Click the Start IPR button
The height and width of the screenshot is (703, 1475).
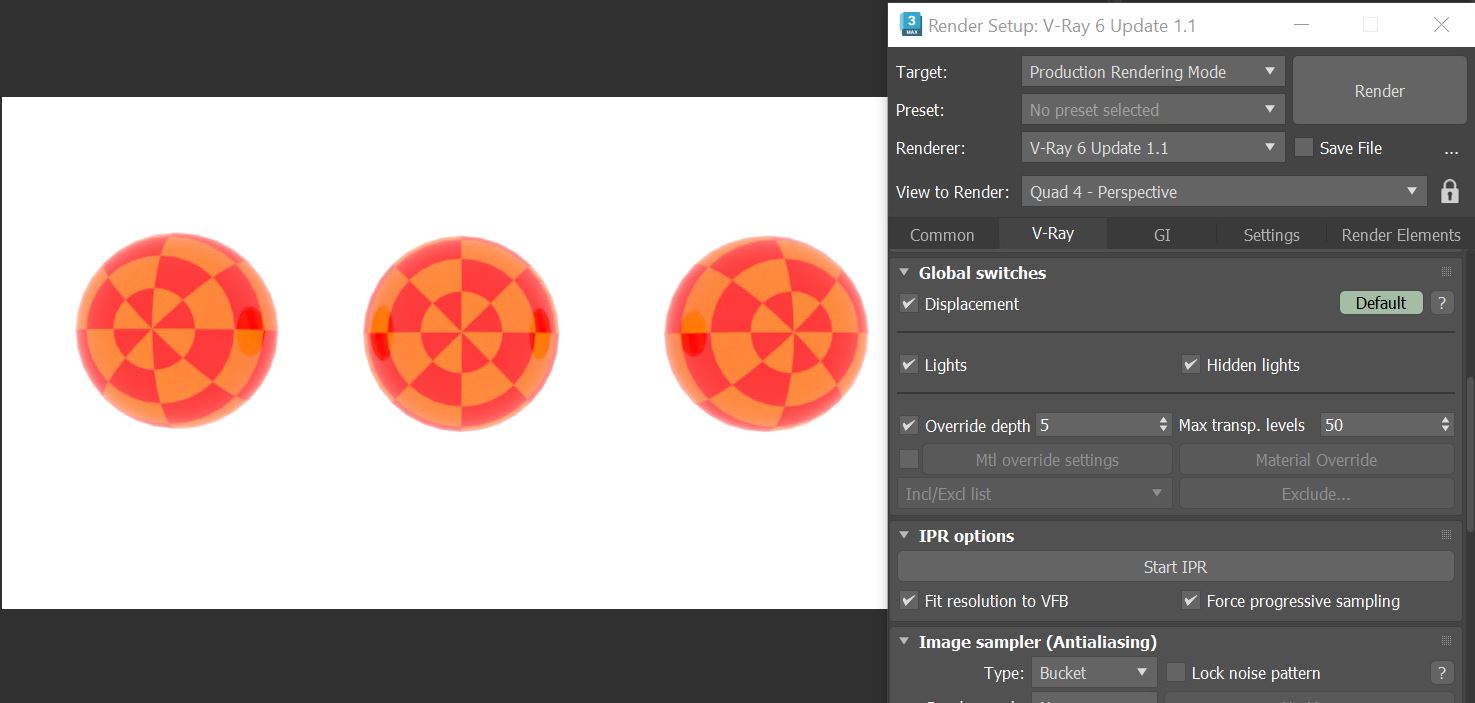1175,567
